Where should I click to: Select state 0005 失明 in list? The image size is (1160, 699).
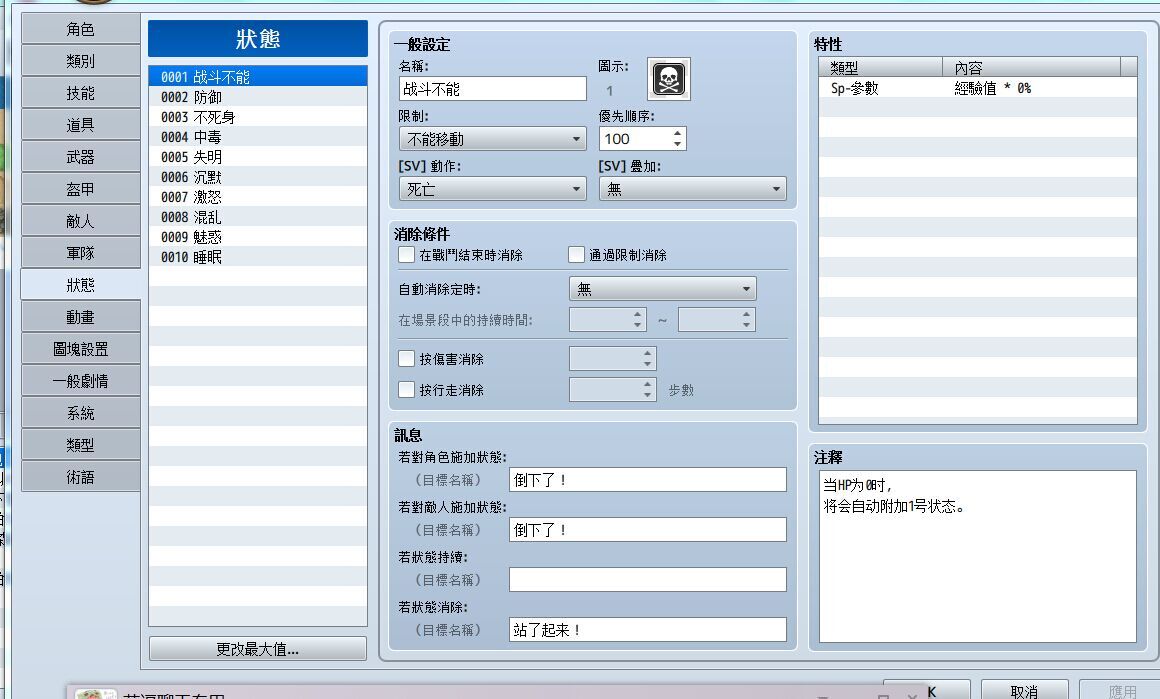pyautogui.click(x=257, y=157)
